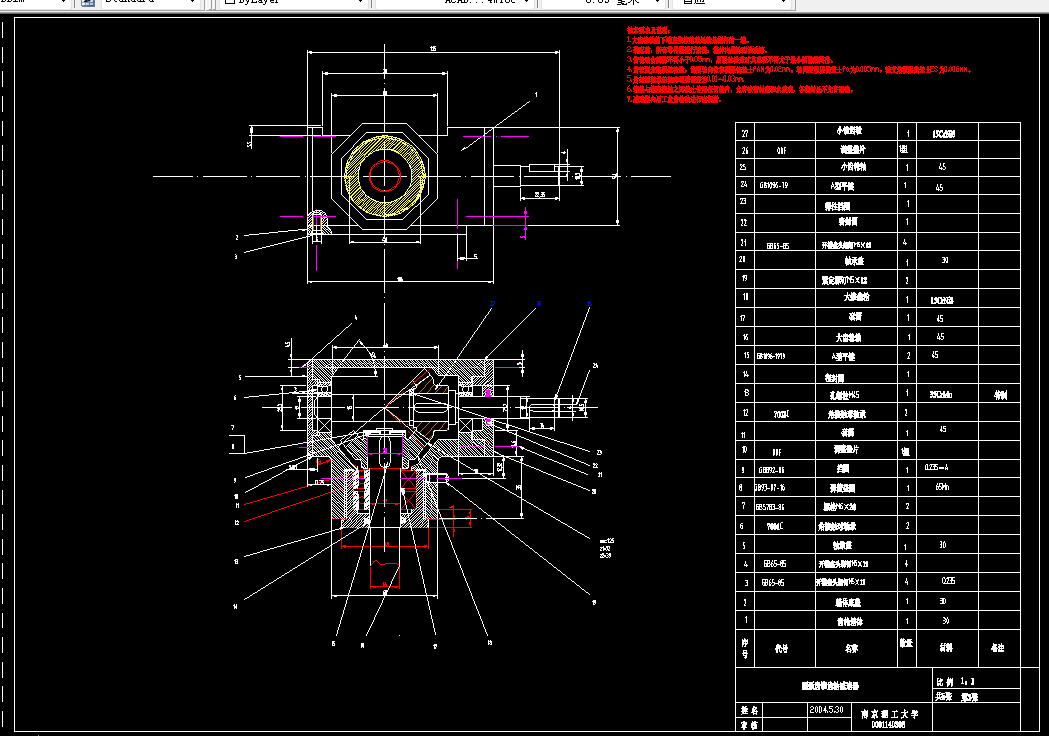This screenshot has width=1049, height=736.
Task: Click the Q235 material cell in row 3
Action: [x=947, y=581]
